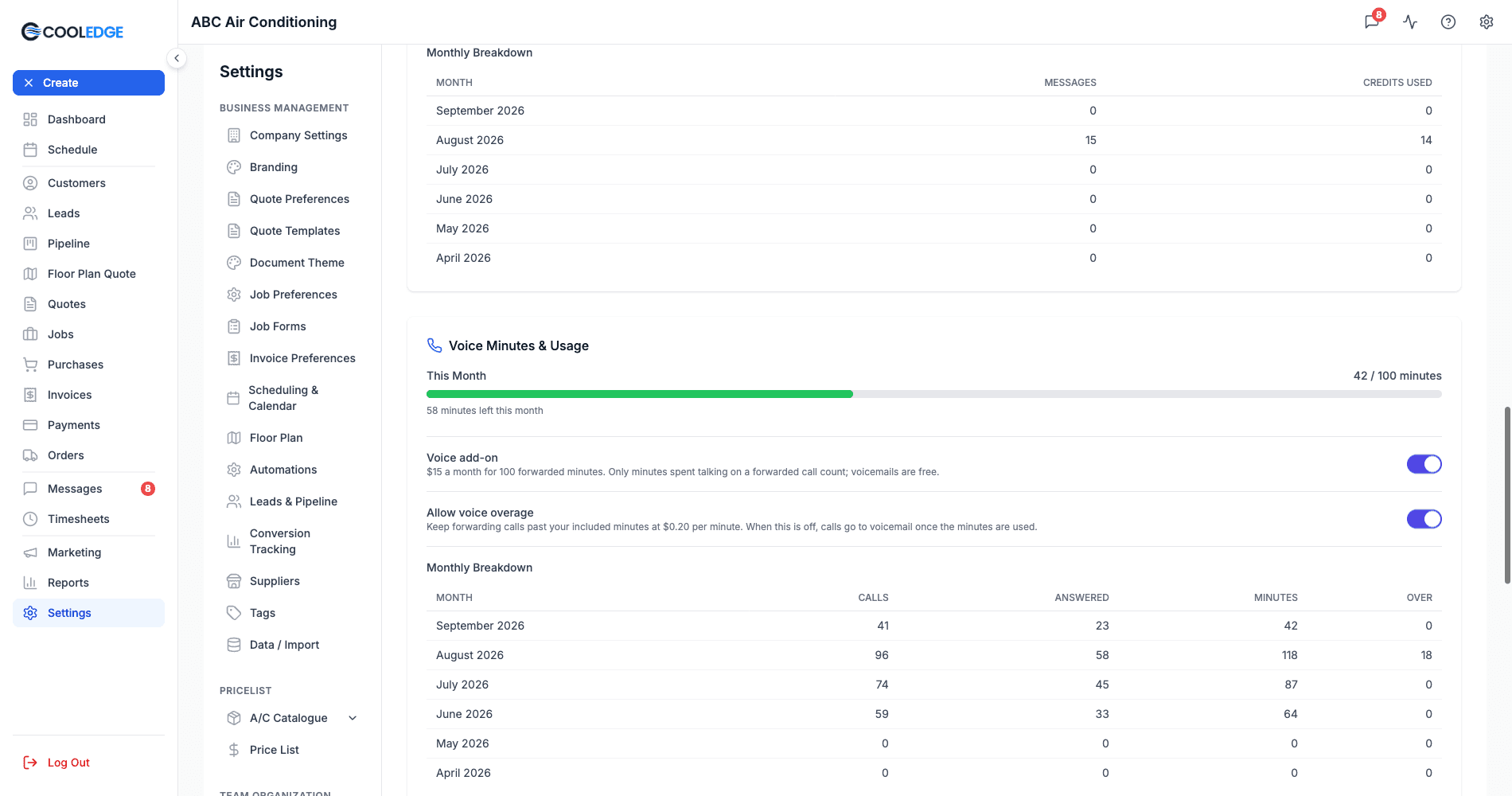The height and width of the screenshot is (796, 1512).
Task: Click the August 2026 voice breakdown row
Action: 934,655
